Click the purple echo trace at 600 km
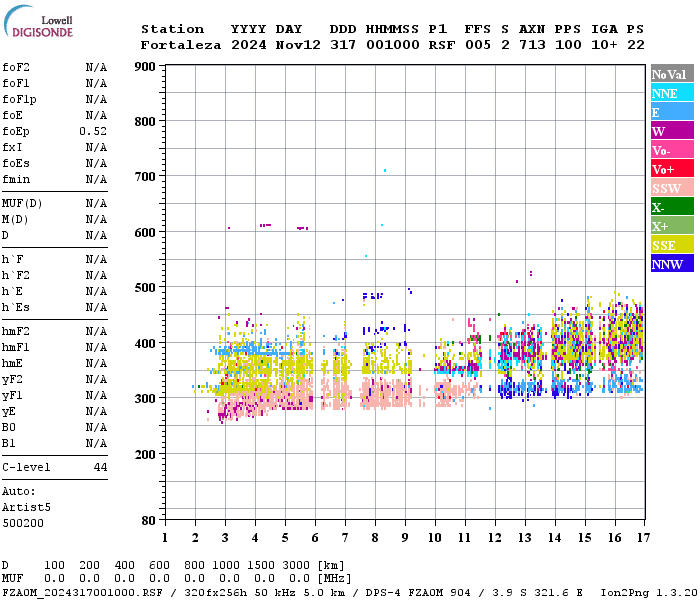This screenshot has height=600, width=700. pyautogui.click(x=266, y=225)
